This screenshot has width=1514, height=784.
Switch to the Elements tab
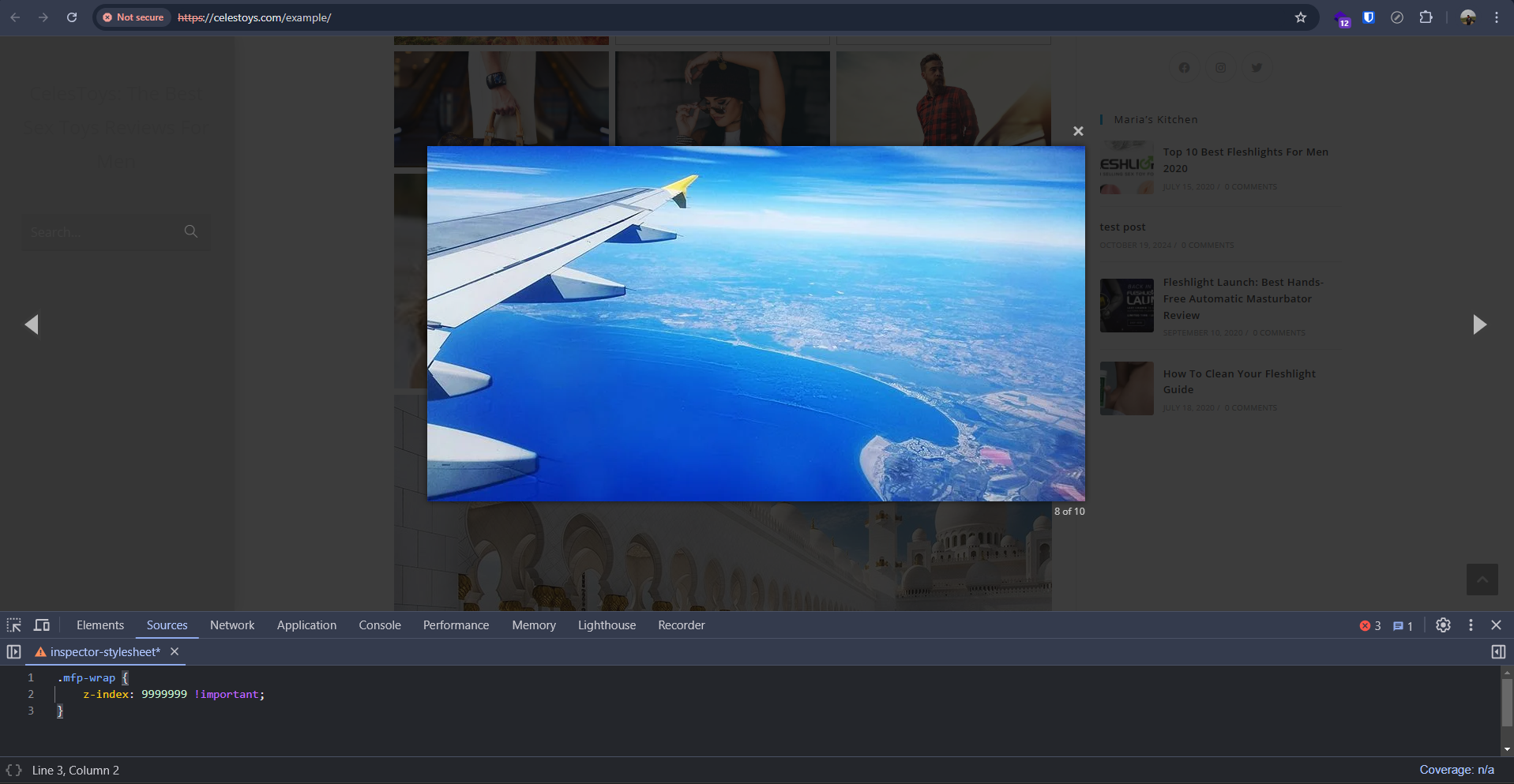click(x=100, y=625)
